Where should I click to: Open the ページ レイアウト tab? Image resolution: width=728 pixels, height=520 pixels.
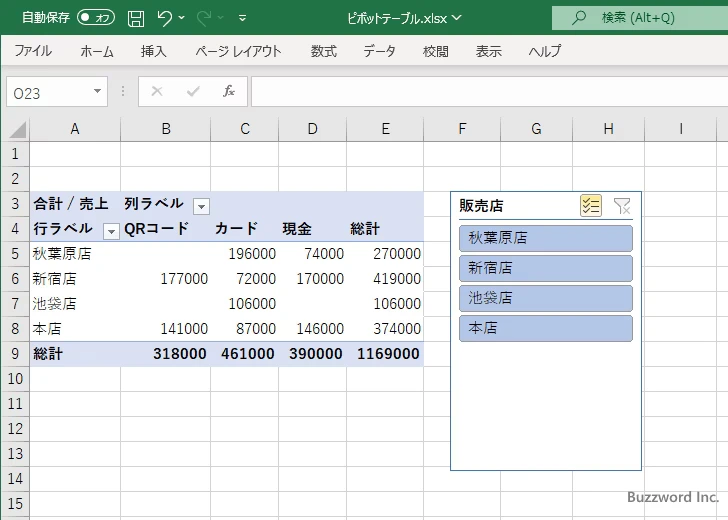click(x=238, y=51)
